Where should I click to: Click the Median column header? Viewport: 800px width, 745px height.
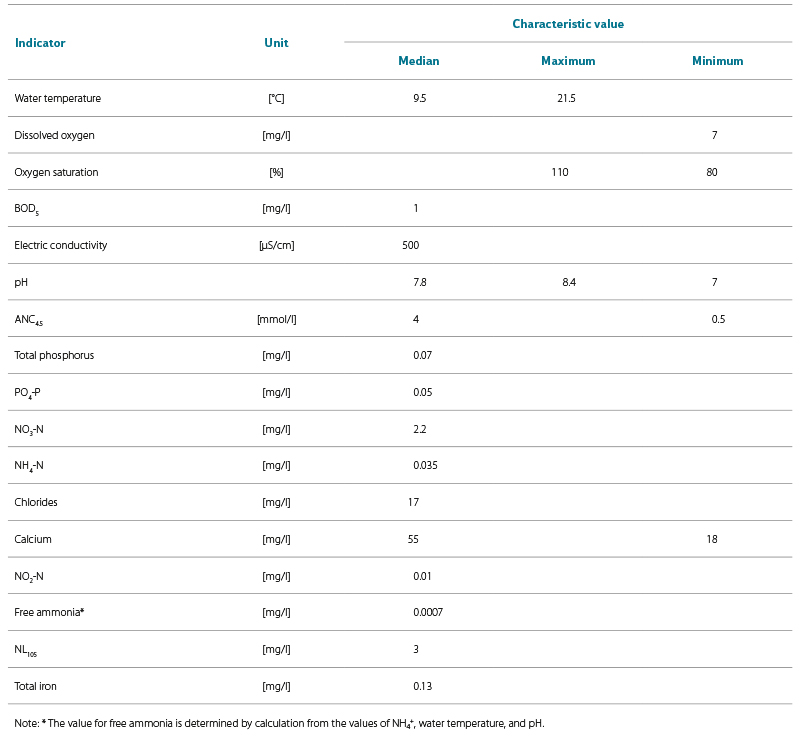pos(418,61)
